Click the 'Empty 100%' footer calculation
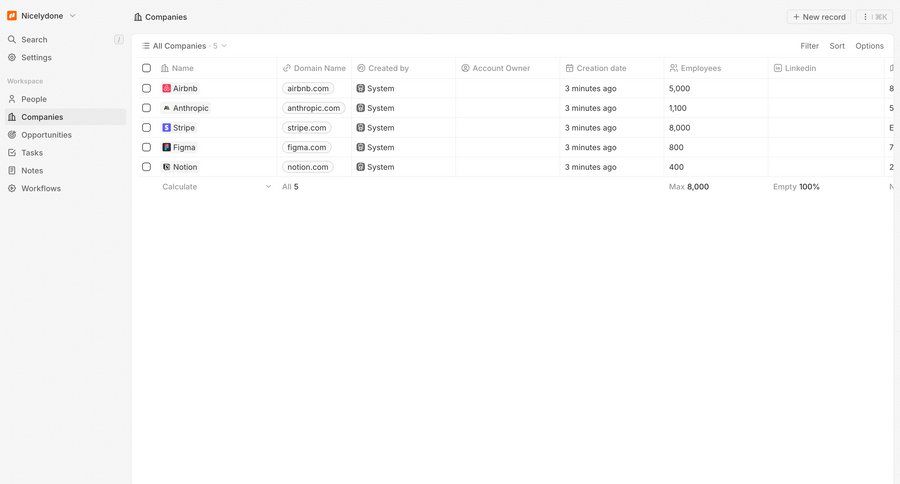Screen dimensions: 900x484 [796, 187]
